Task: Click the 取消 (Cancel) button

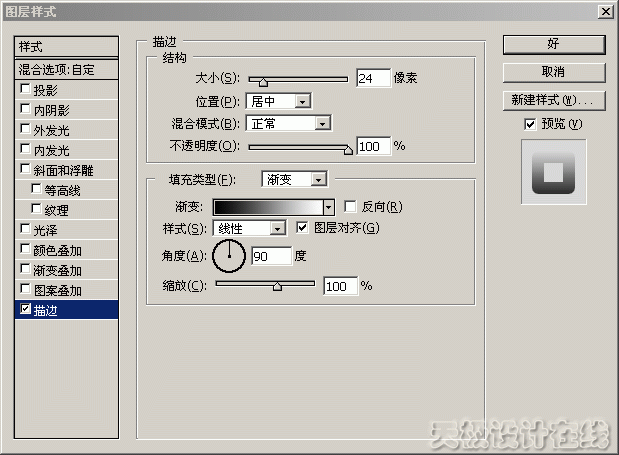Action: coord(554,72)
